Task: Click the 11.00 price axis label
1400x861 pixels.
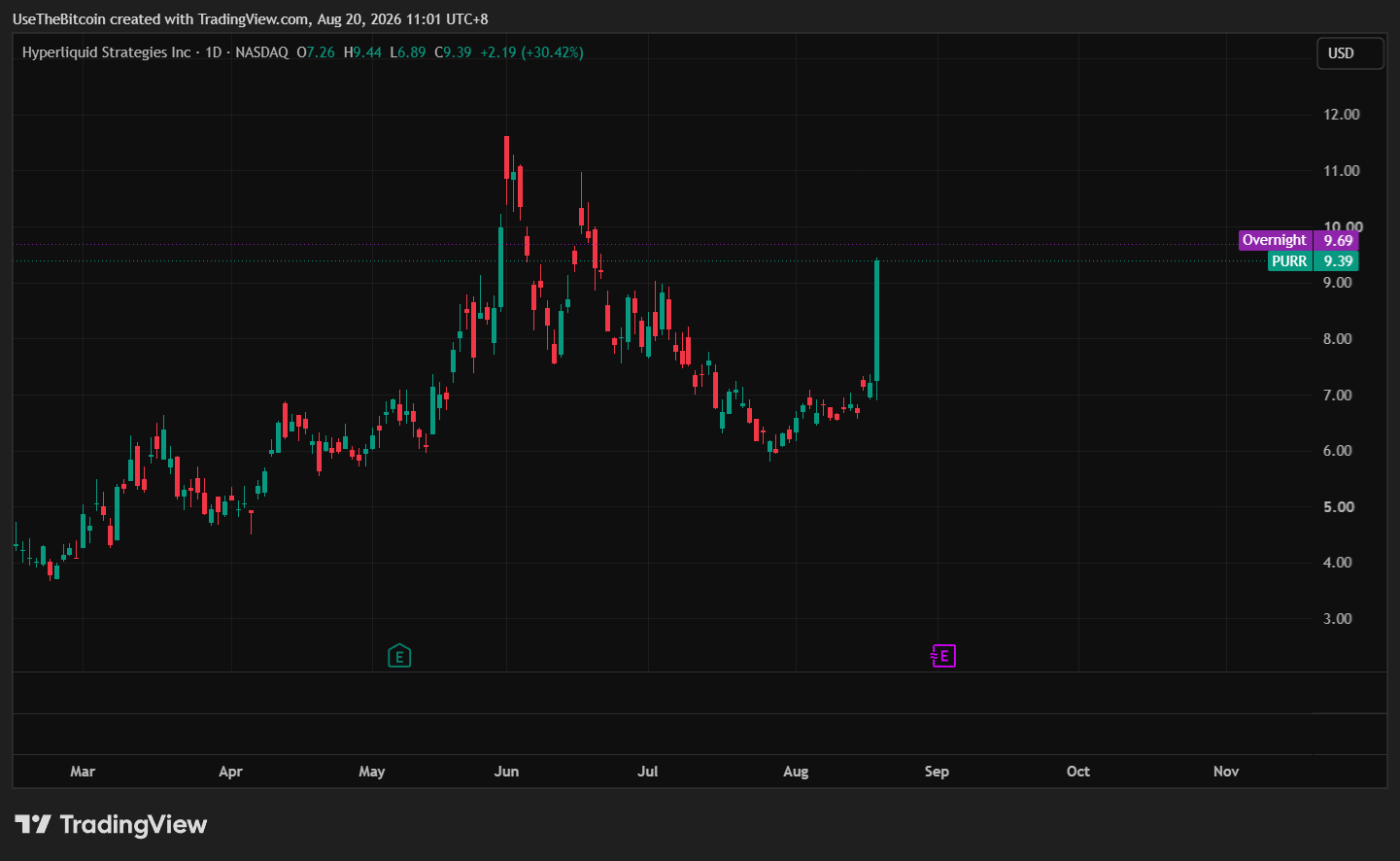Action: pyautogui.click(x=1342, y=171)
